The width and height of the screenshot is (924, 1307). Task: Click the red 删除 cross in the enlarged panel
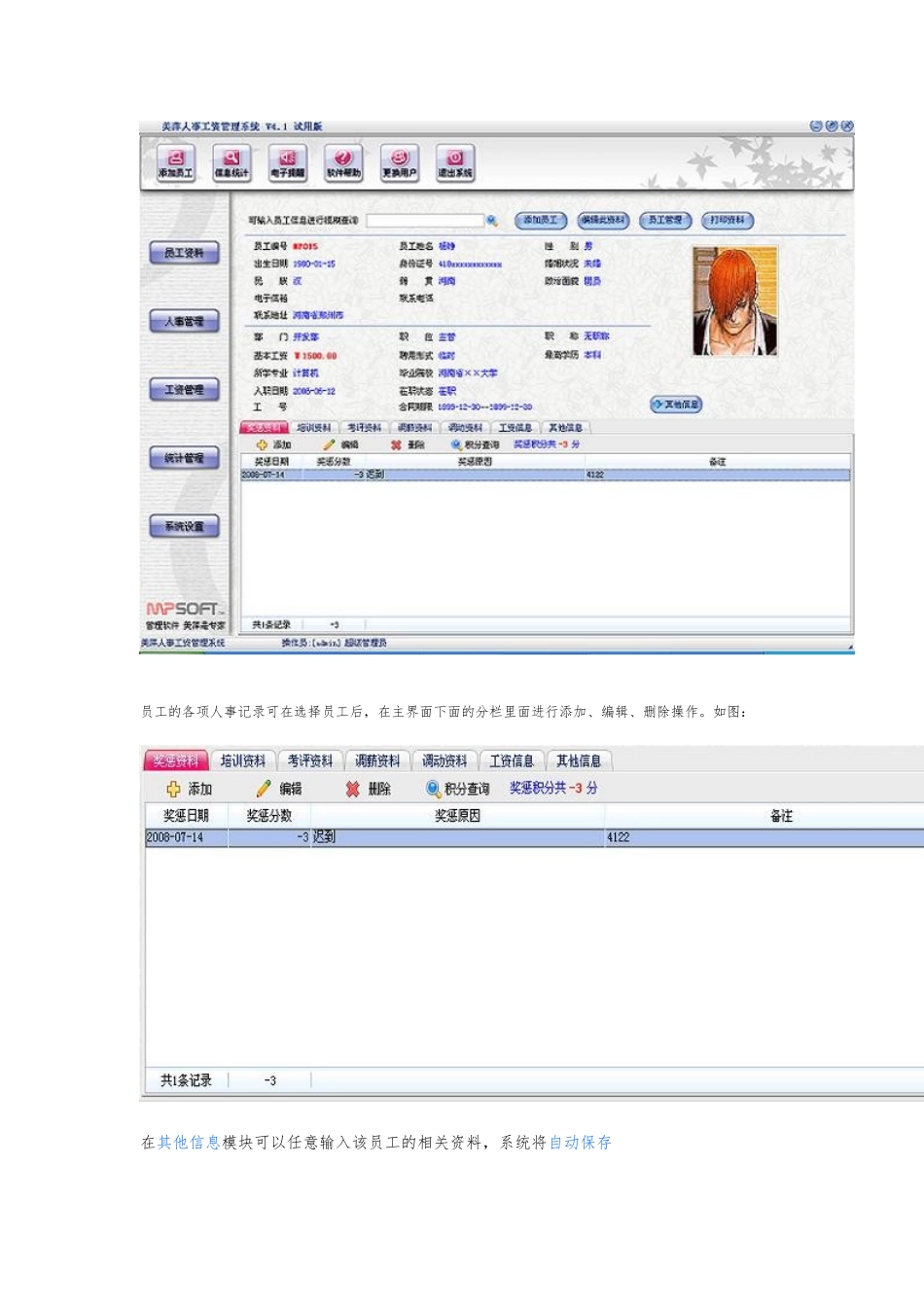[352, 789]
